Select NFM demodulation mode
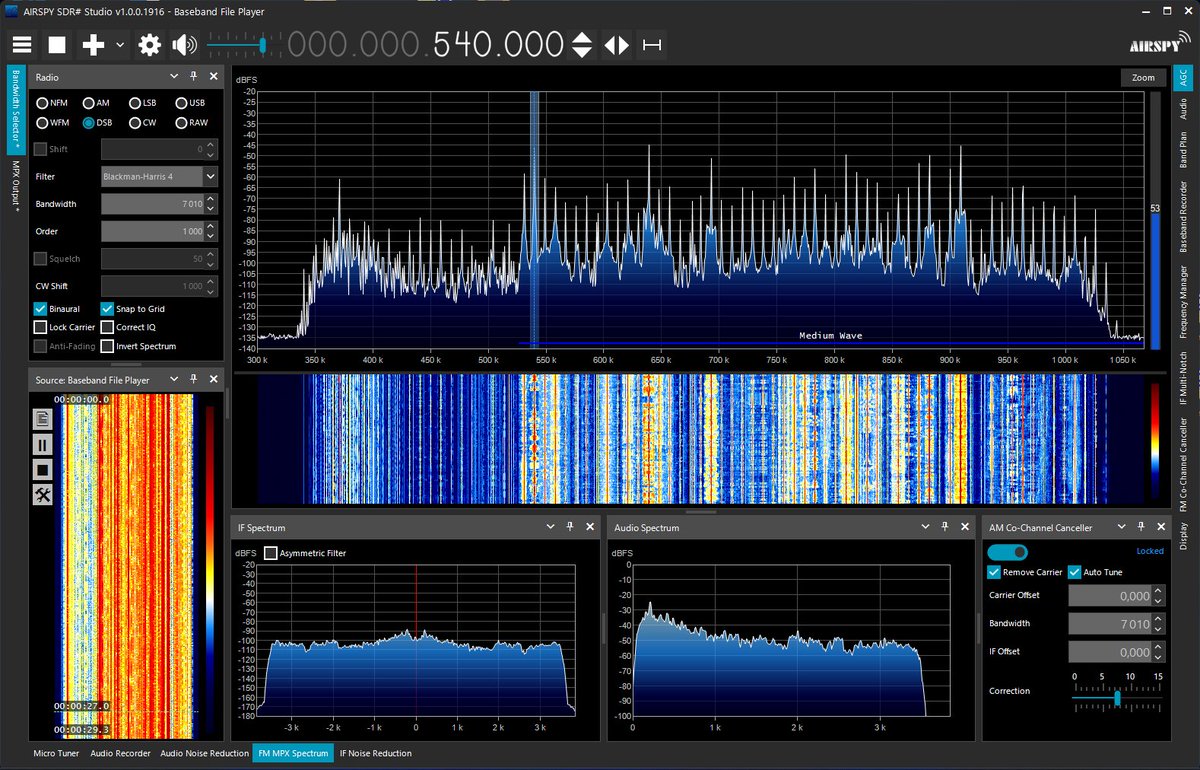Image resolution: width=1200 pixels, height=770 pixels. coord(52,103)
